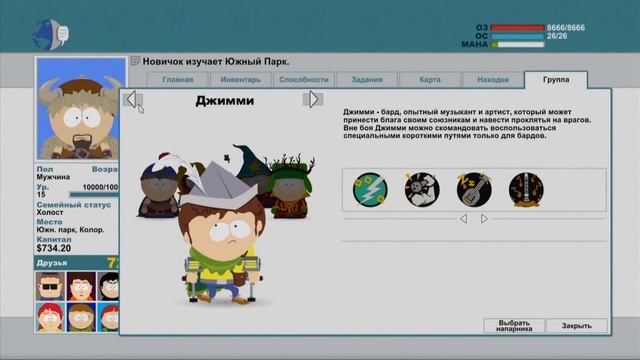Go to next abilities page arrow
The height and width of the screenshot is (360, 640).
484,219
